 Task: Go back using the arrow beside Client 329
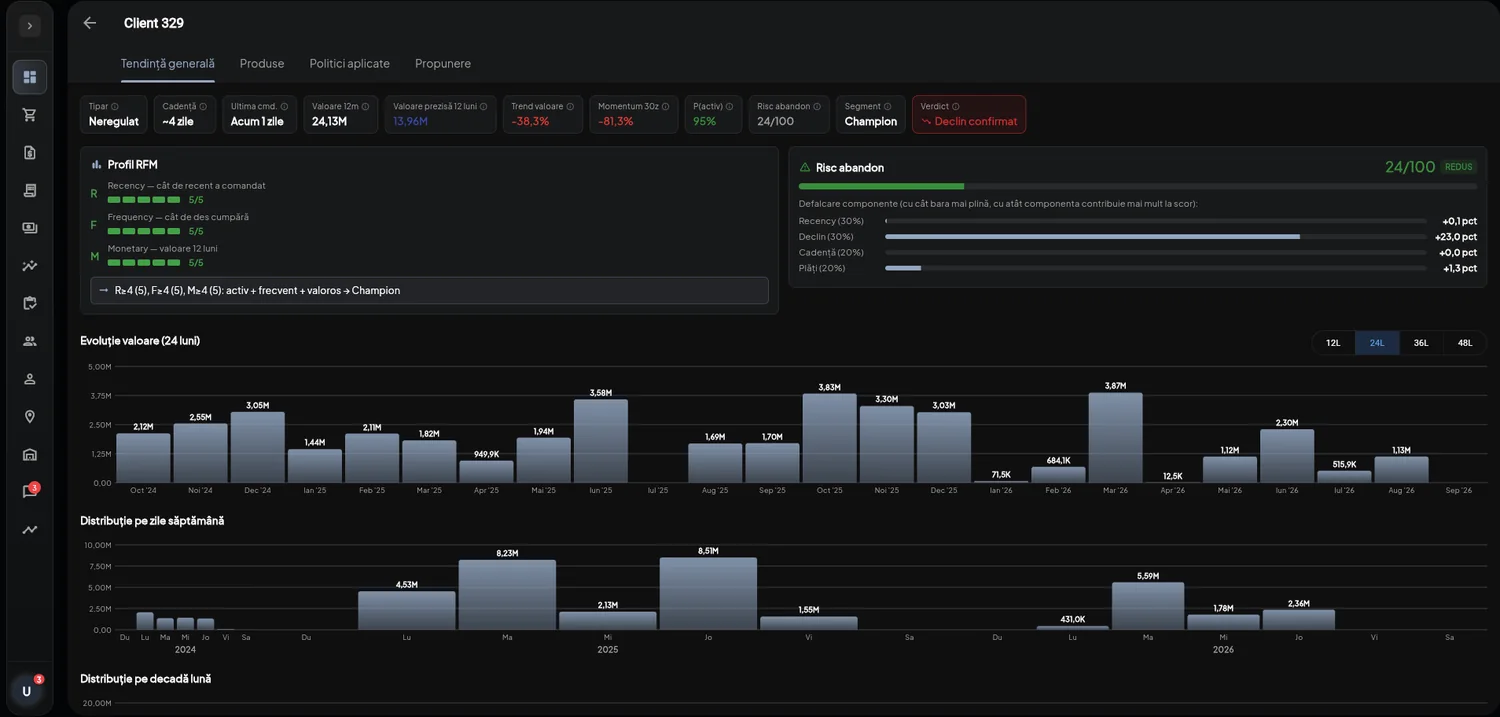tap(90, 23)
